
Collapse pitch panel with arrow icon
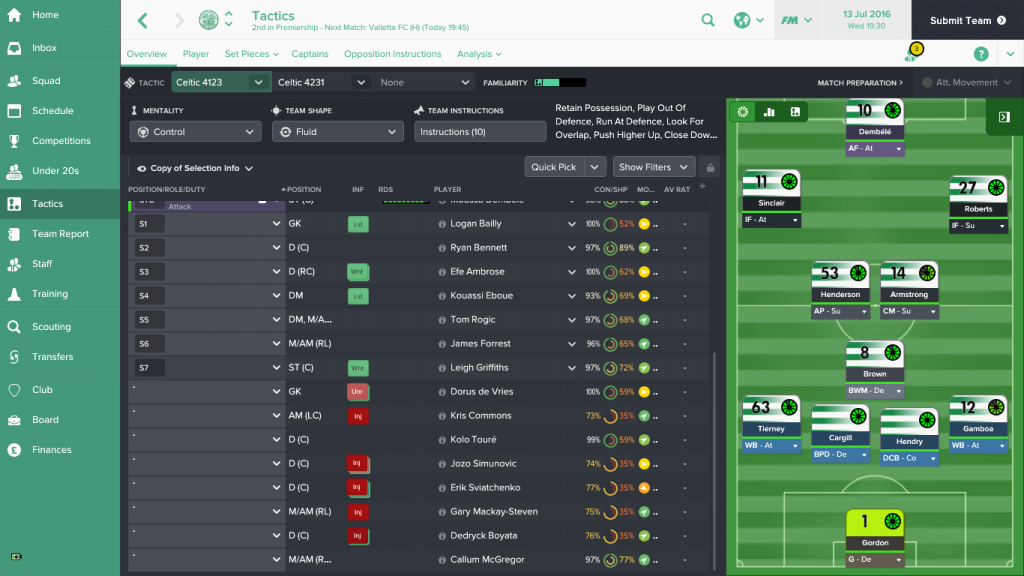[x=1004, y=117]
